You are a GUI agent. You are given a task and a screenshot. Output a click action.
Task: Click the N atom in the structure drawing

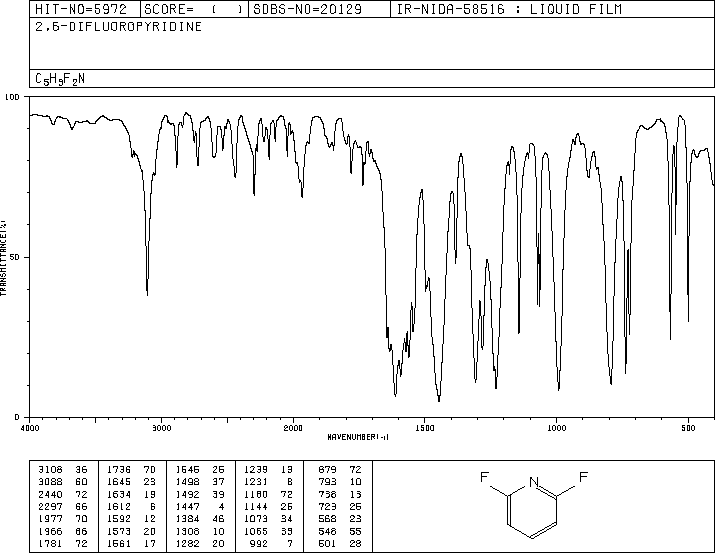pyautogui.click(x=534, y=482)
